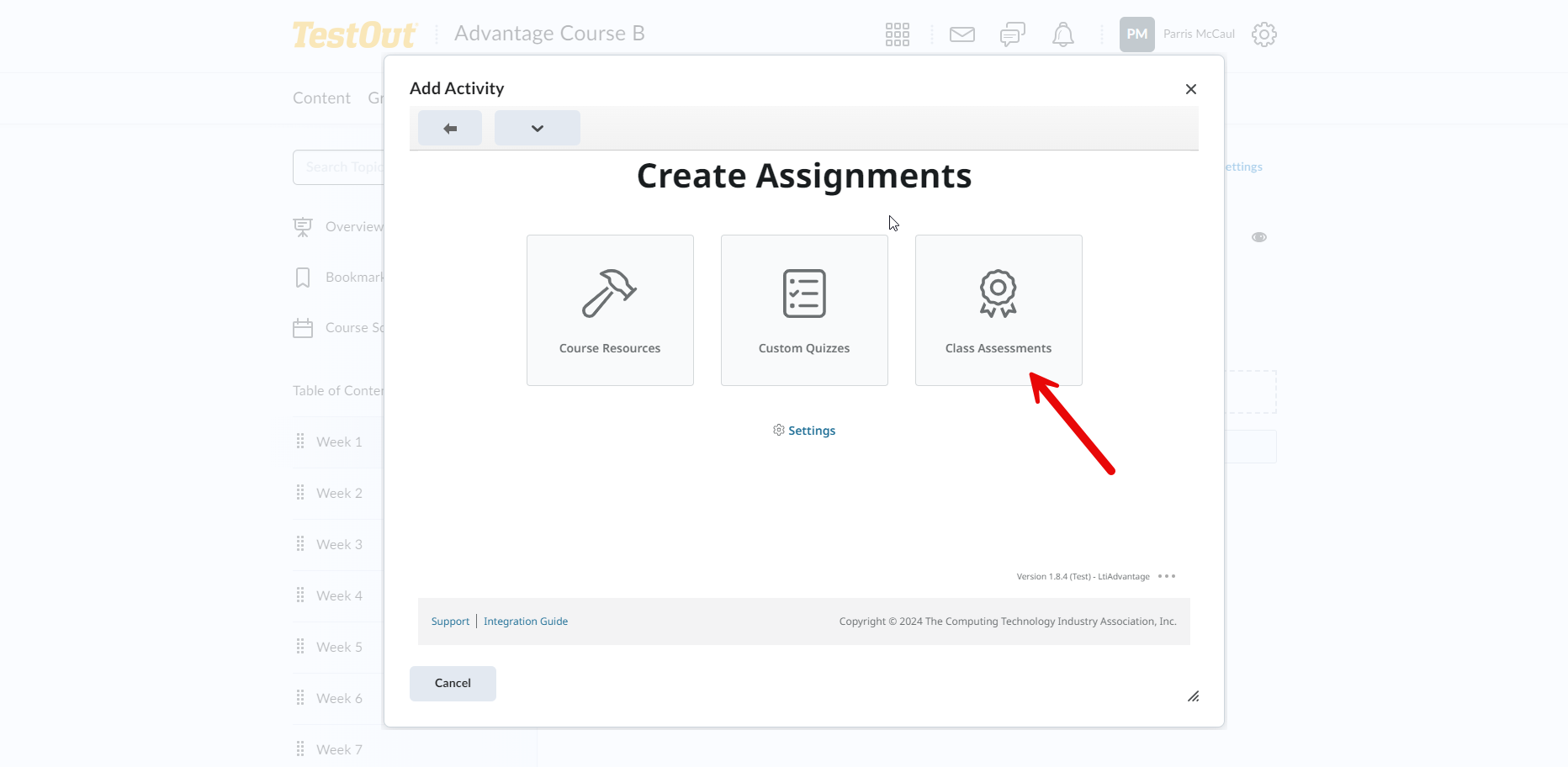
Task: Open the course selector grid icon
Action: (898, 34)
